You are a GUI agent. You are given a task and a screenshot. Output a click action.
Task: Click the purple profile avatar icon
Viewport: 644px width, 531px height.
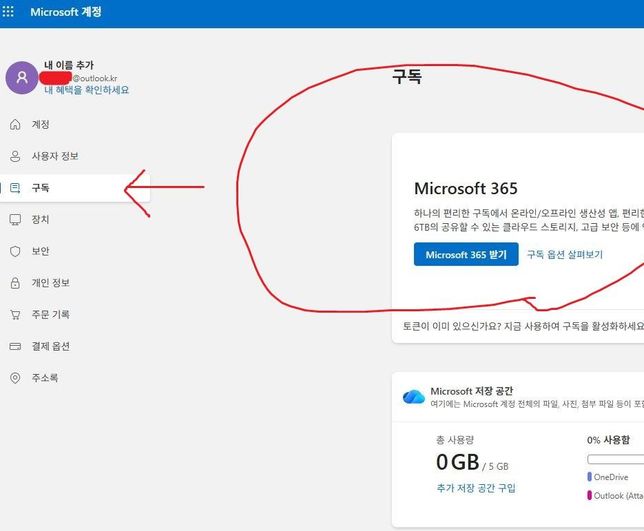22,78
